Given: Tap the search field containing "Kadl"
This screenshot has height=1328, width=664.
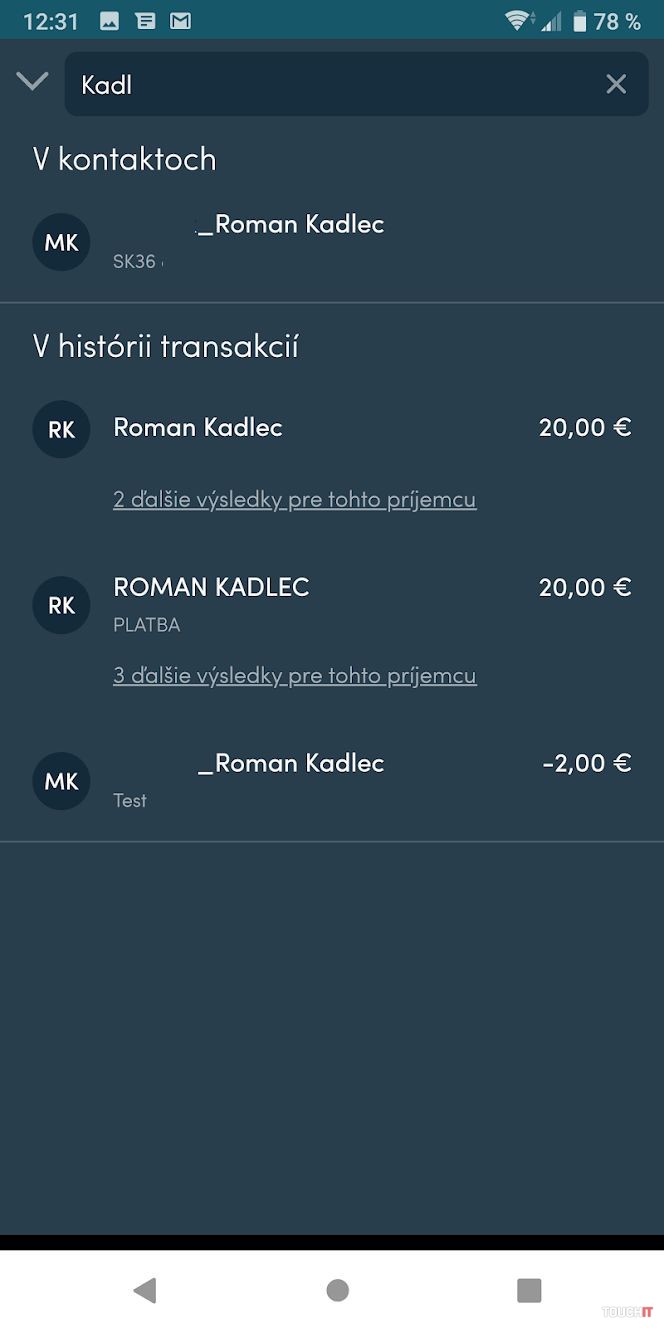Looking at the screenshot, I should click(x=330, y=85).
